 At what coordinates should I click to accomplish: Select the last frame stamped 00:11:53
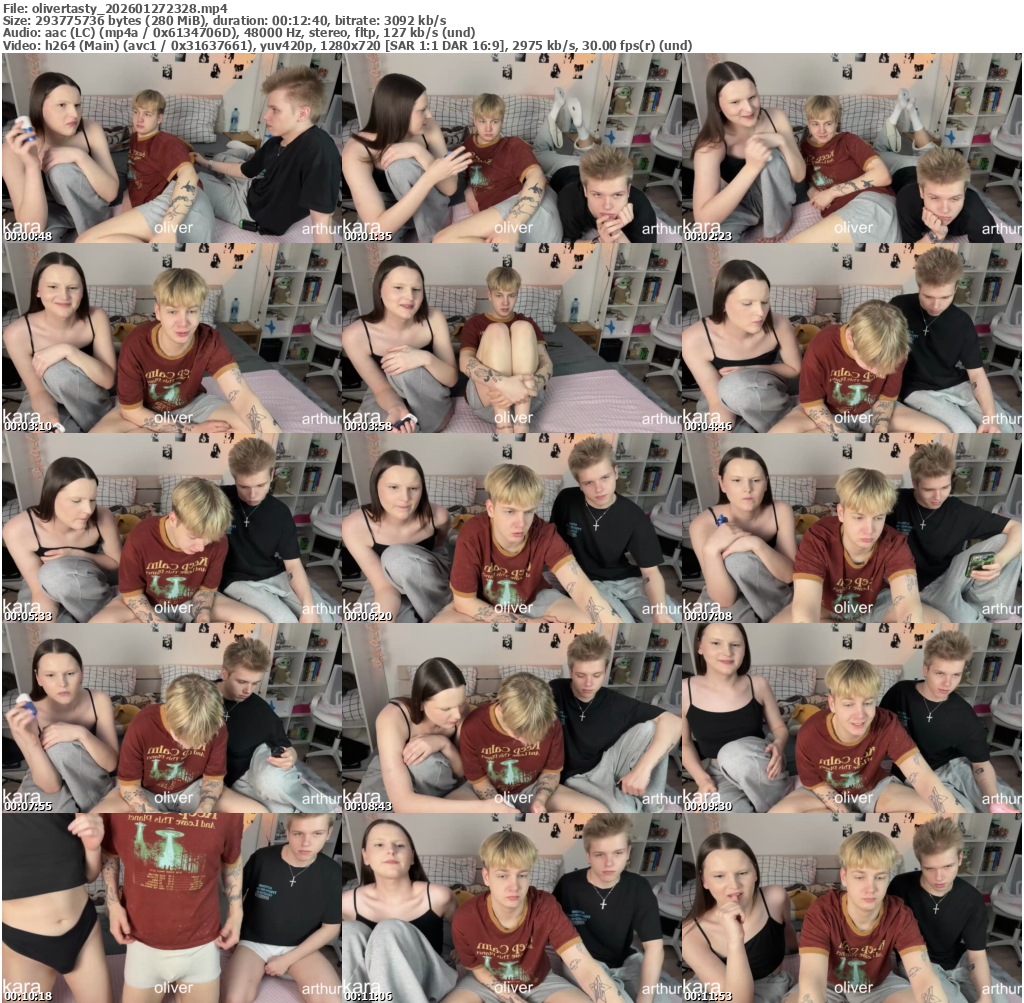tap(852, 908)
